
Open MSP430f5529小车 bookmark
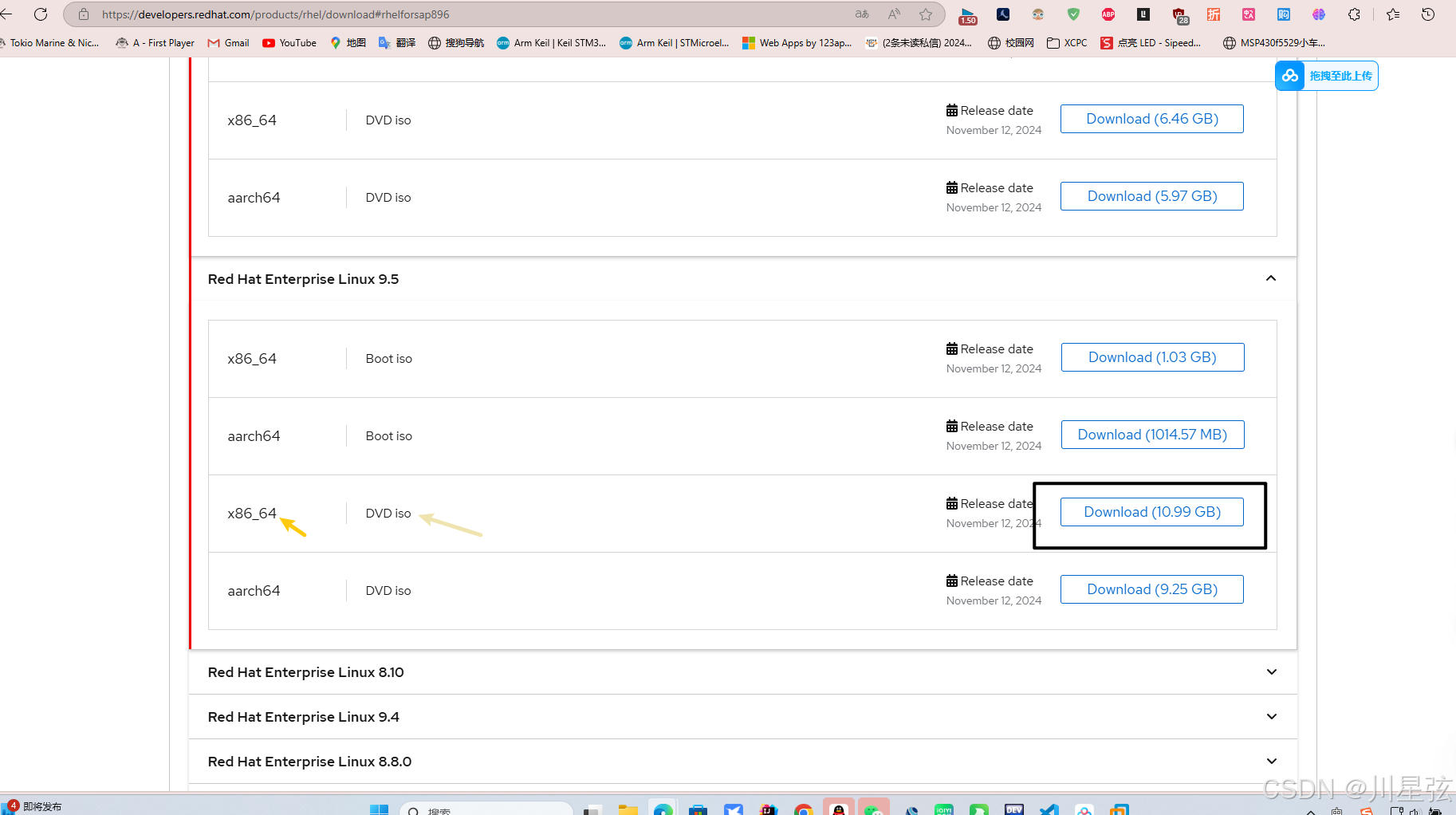tap(1274, 43)
